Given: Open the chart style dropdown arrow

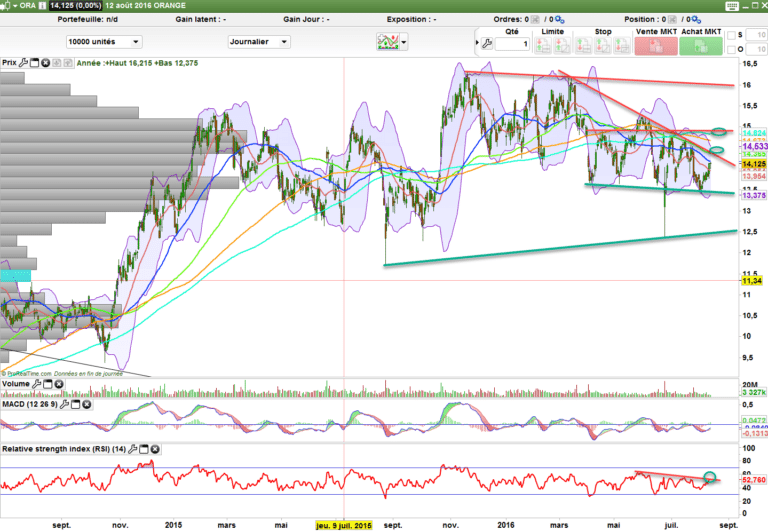Looking at the screenshot, I should point(405,42).
